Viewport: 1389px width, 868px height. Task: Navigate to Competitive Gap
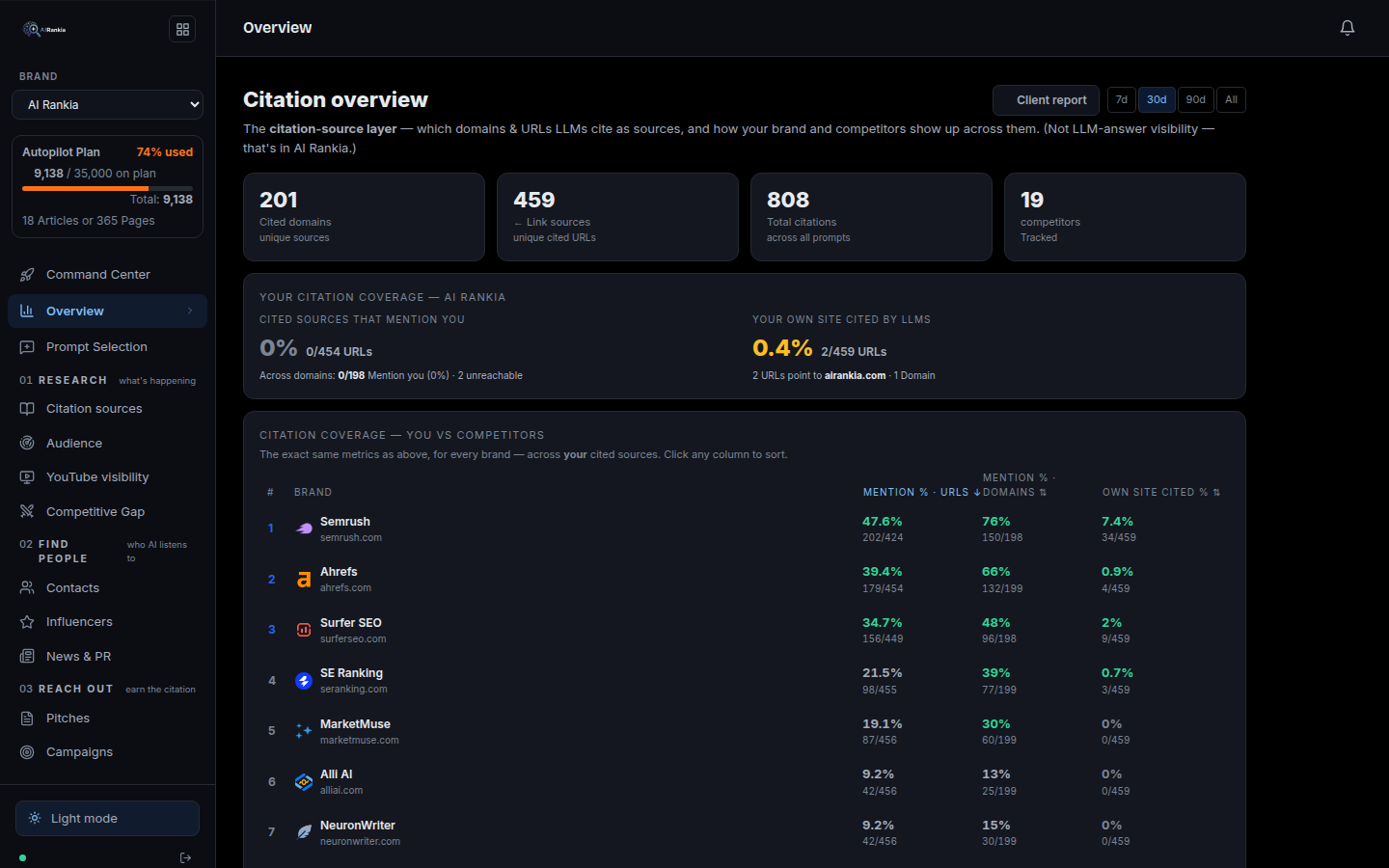pyautogui.click(x=107, y=512)
